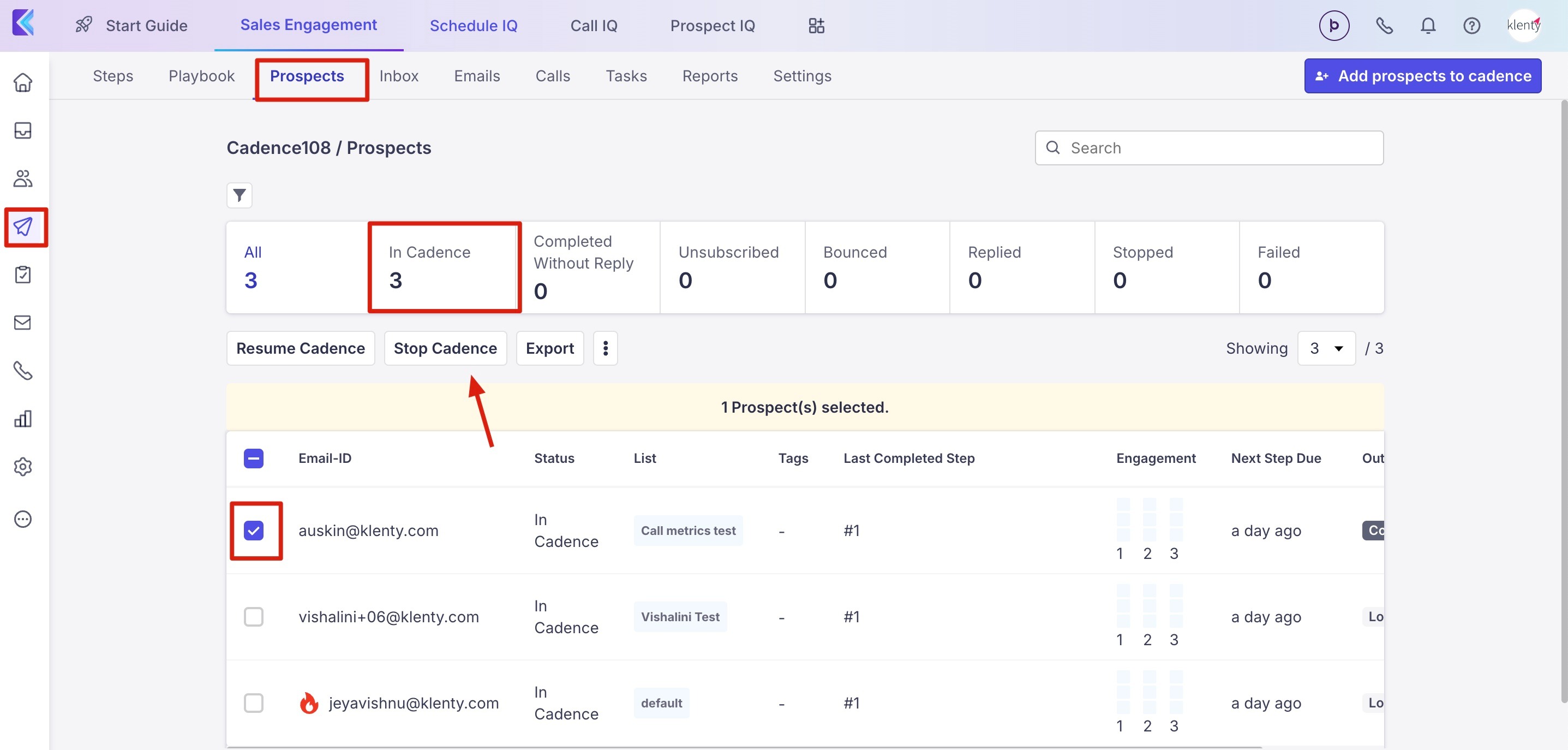Select the vishalini+06@klenty.com checkbox
The width and height of the screenshot is (1568, 750).
(x=253, y=617)
